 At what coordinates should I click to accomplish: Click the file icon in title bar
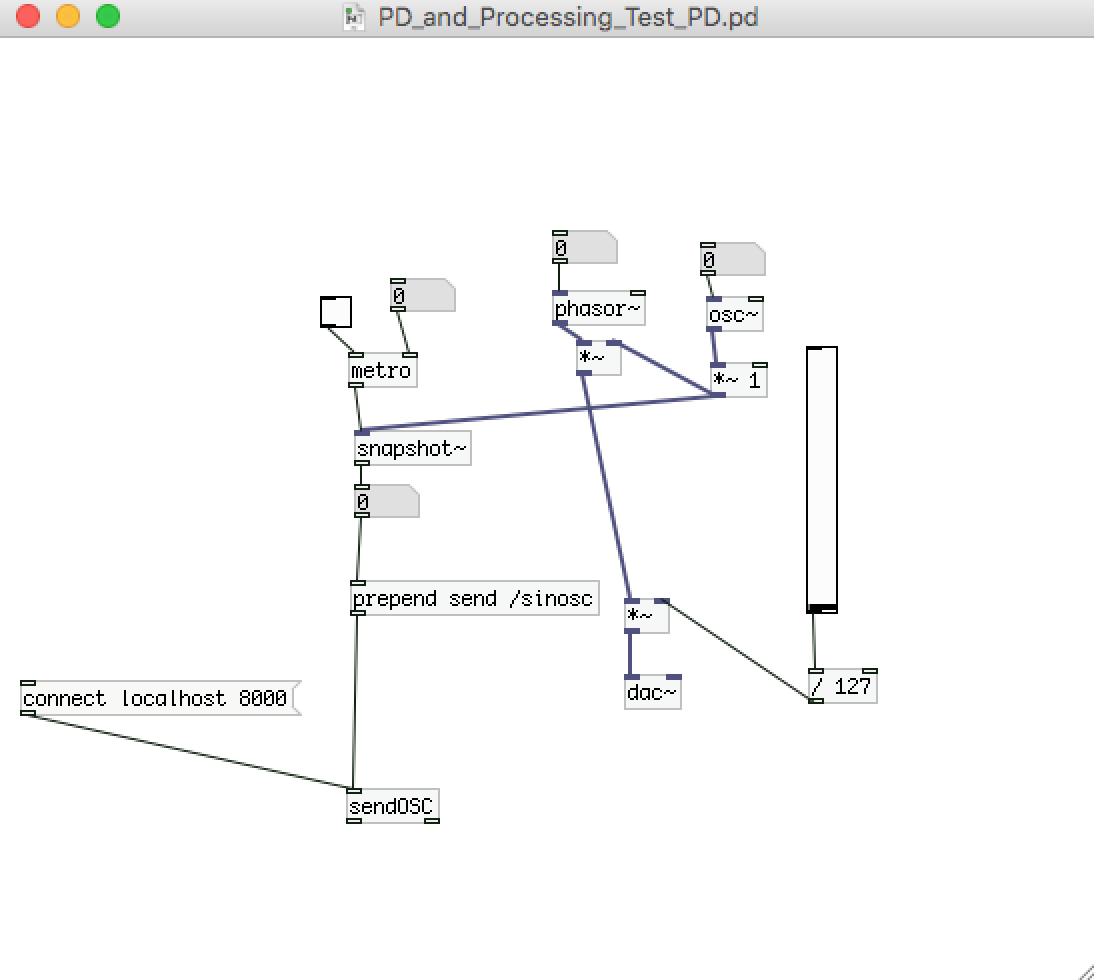point(354,17)
